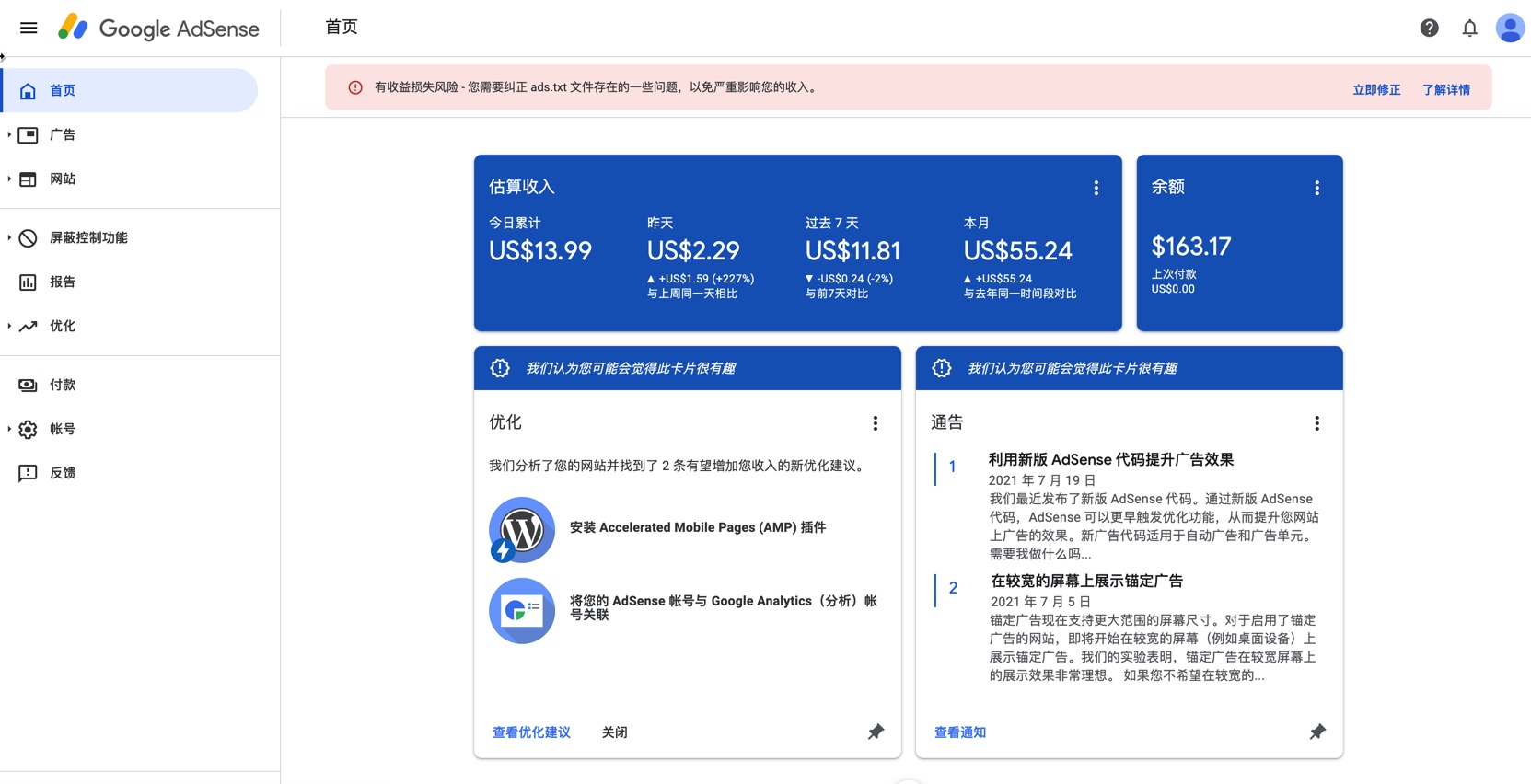Open options menu on 余额 card
Viewport: 1531px width, 784px height.
click(x=1316, y=188)
